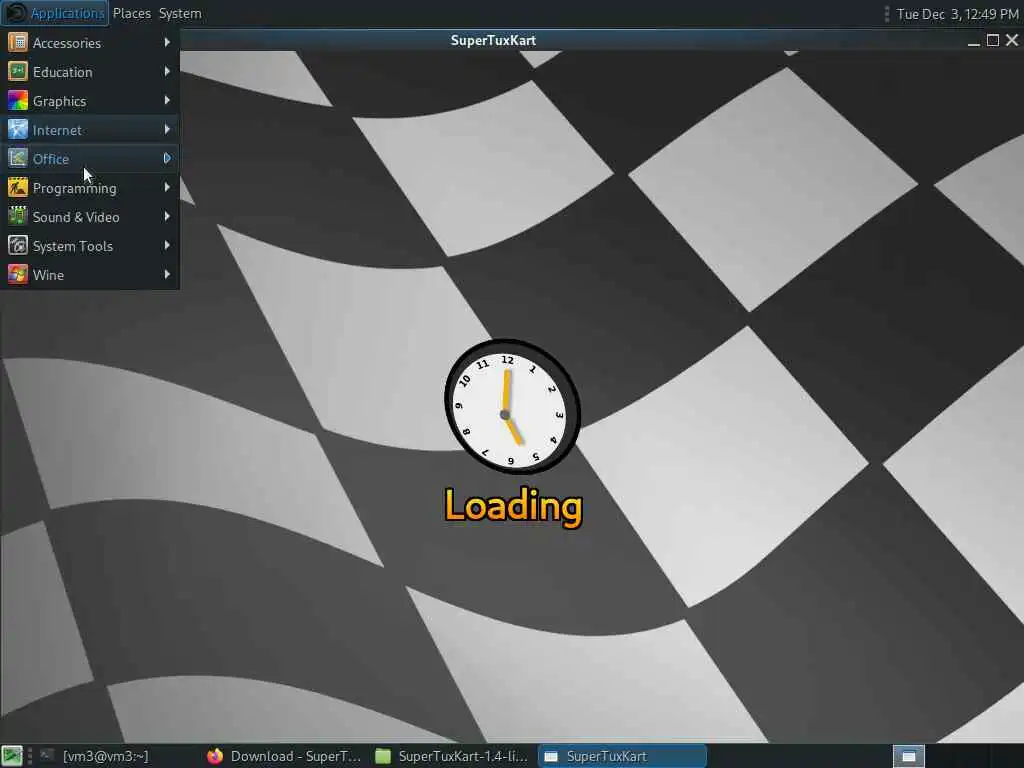
Task: Click the folder icon in taskbar
Action: [x=383, y=756]
